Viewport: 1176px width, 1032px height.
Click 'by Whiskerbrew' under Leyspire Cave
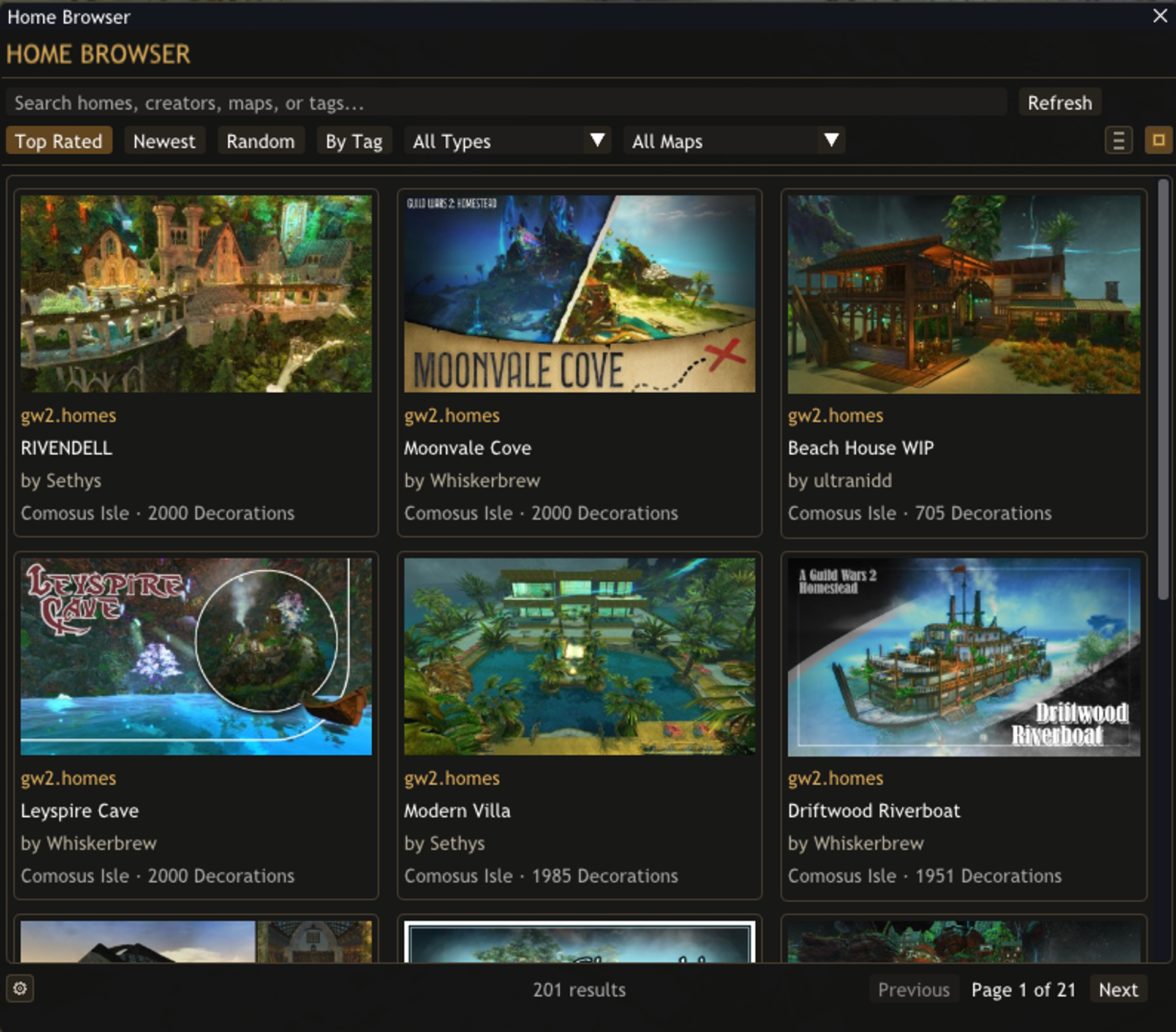pyautogui.click(x=89, y=843)
